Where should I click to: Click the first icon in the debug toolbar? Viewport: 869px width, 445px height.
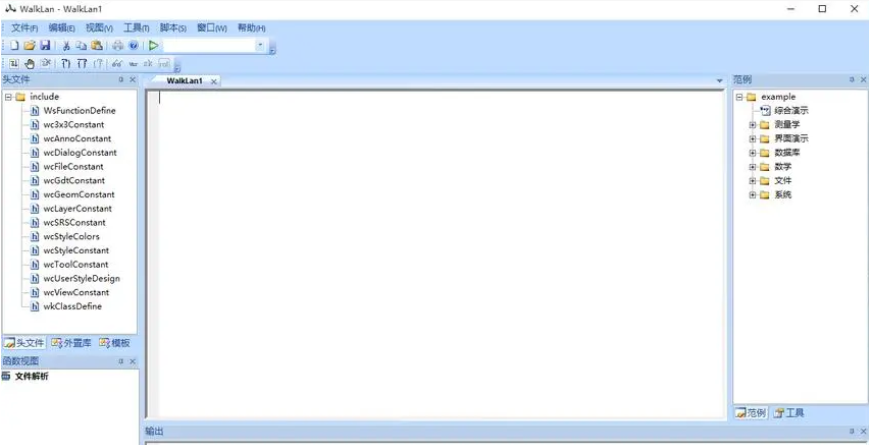[14, 64]
